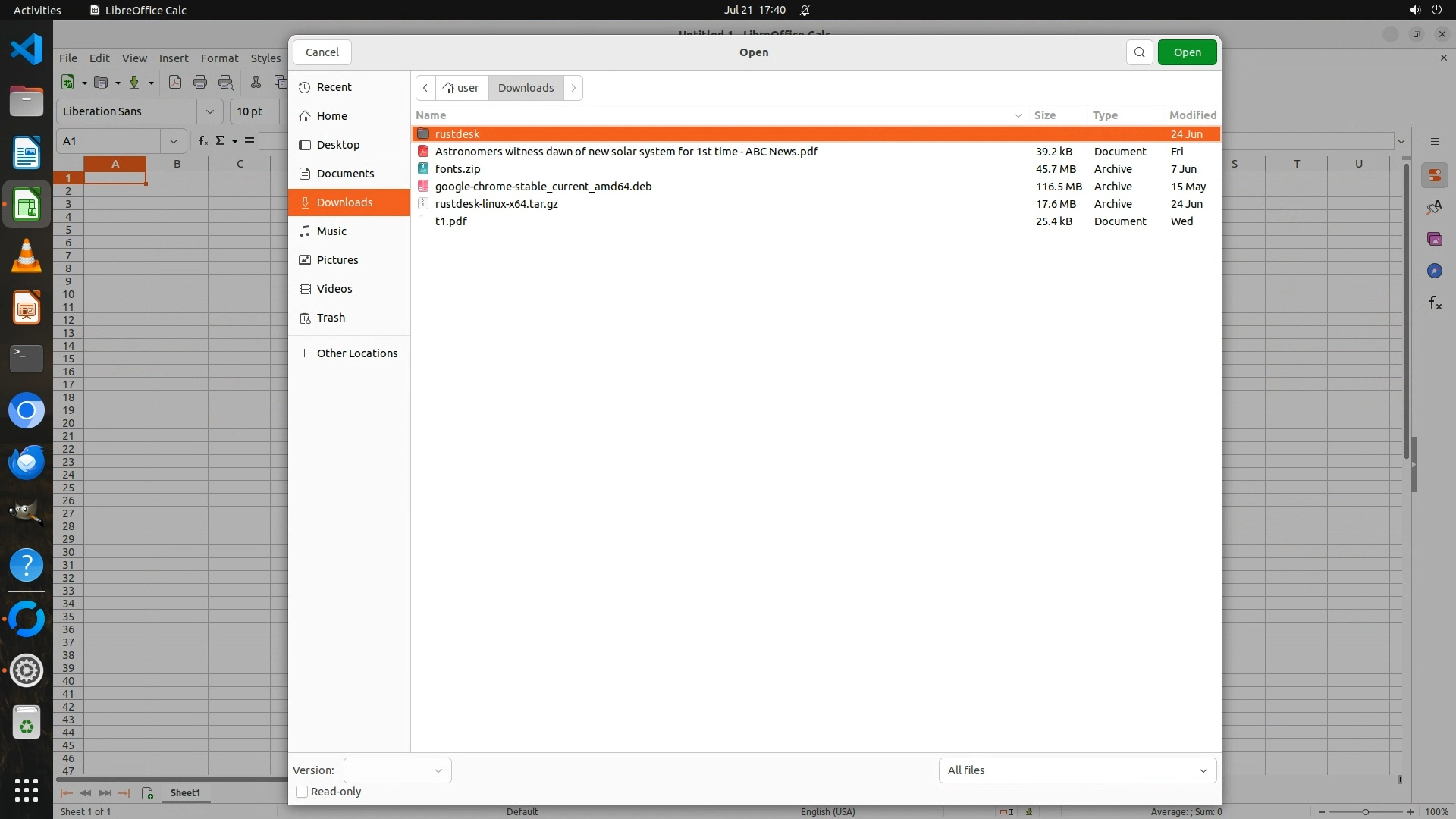Expand the Version dropdown

coord(397,770)
